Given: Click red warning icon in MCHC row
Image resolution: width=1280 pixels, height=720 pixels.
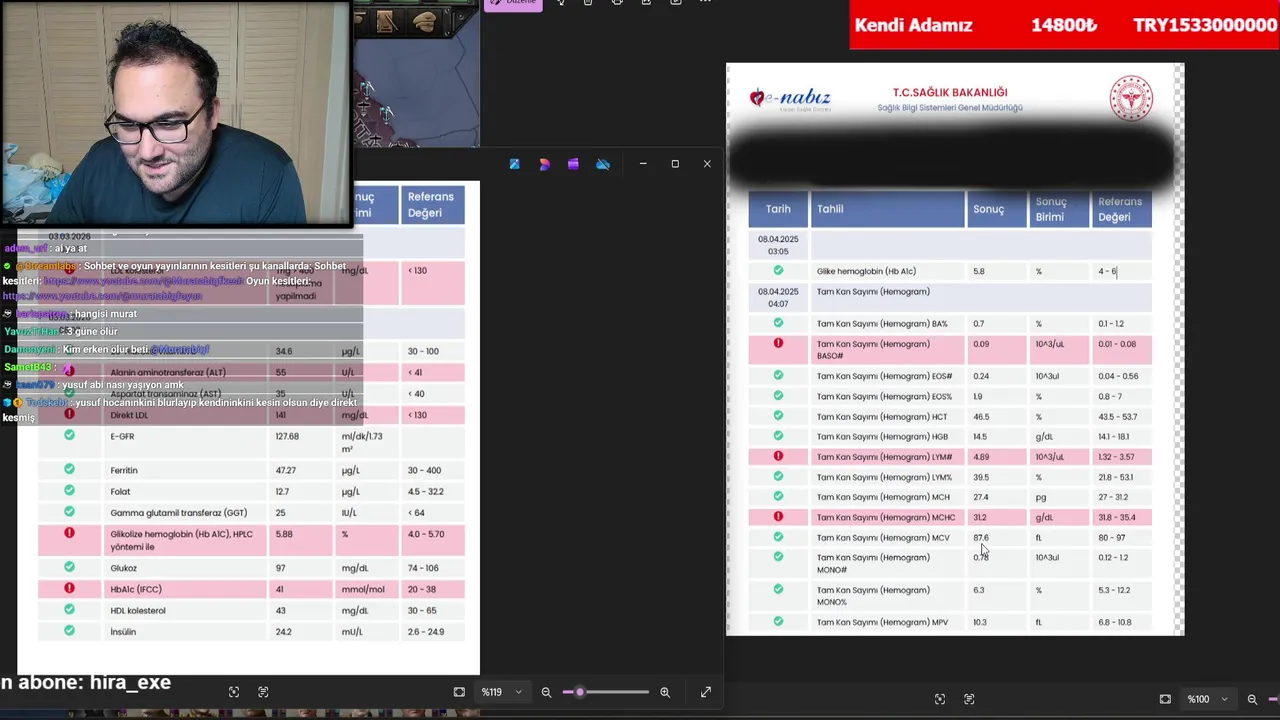Looking at the screenshot, I should click(778, 517).
